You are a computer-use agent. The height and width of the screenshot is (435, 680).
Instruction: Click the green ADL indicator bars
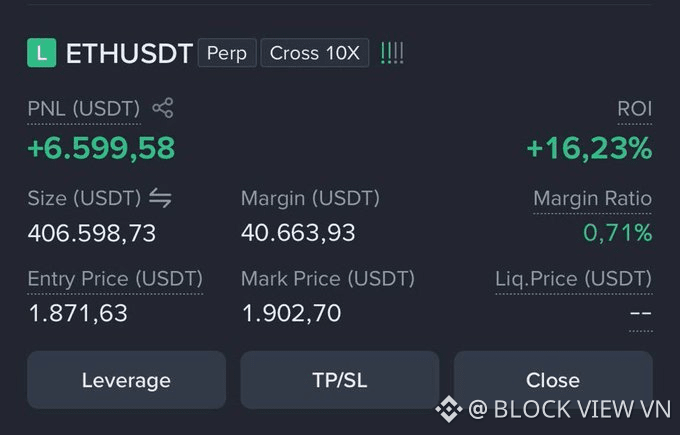pos(392,53)
